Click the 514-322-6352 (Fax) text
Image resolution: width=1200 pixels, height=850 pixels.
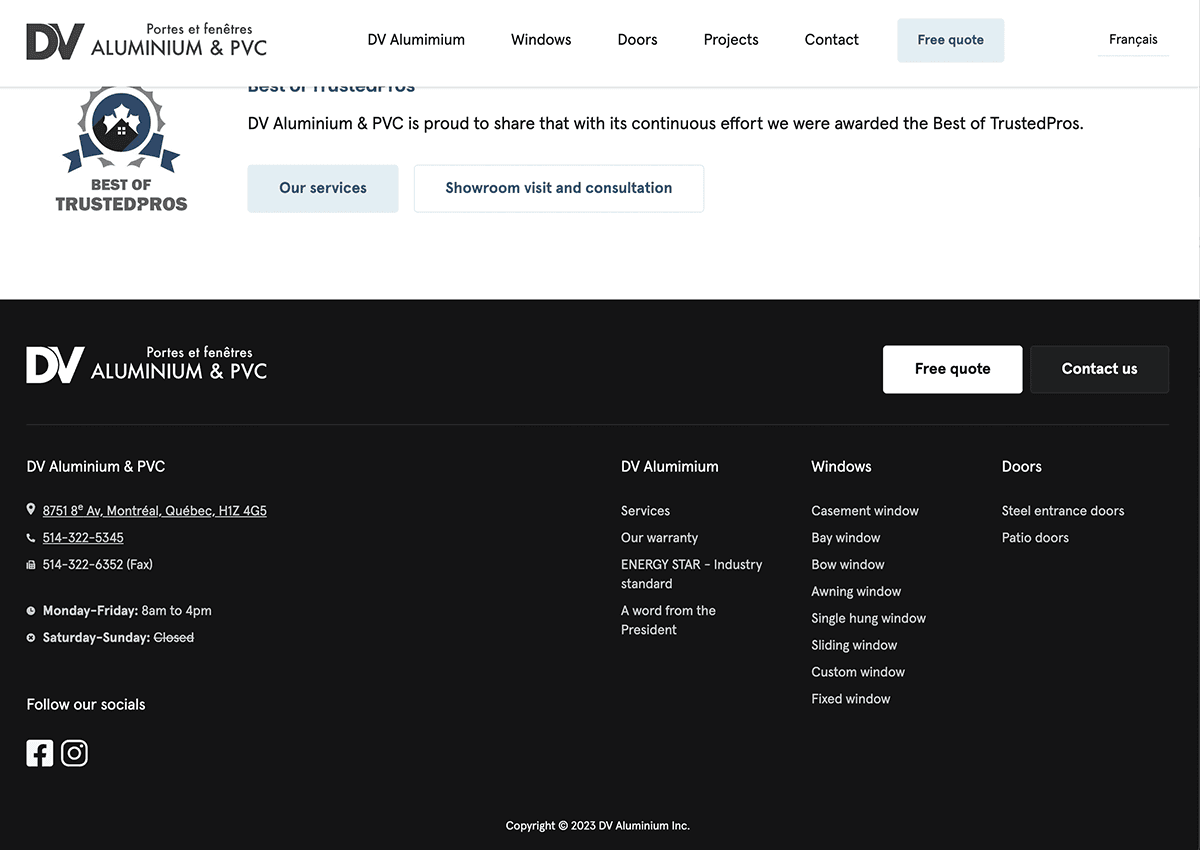click(98, 565)
